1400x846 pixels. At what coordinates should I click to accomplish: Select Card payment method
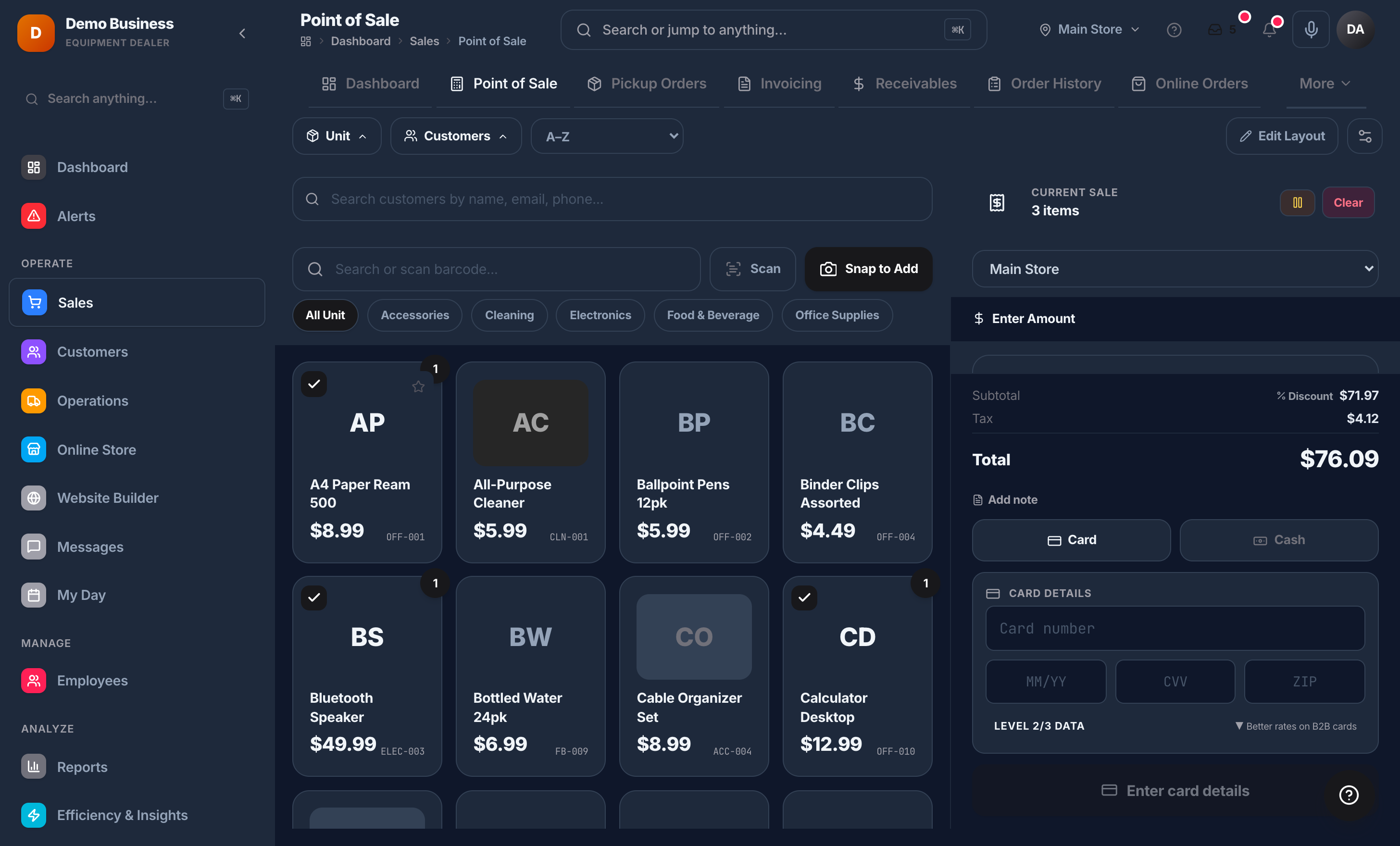1071,540
